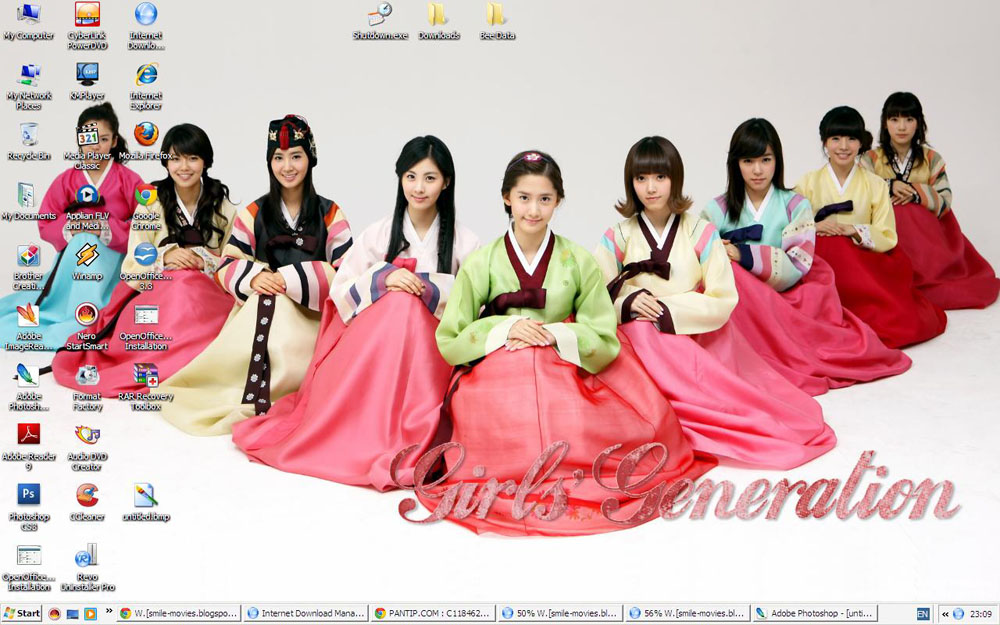Open the Audio DVD Creator shortcut
The width and height of the screenshot is (1000, 625).
pos(87,447)
